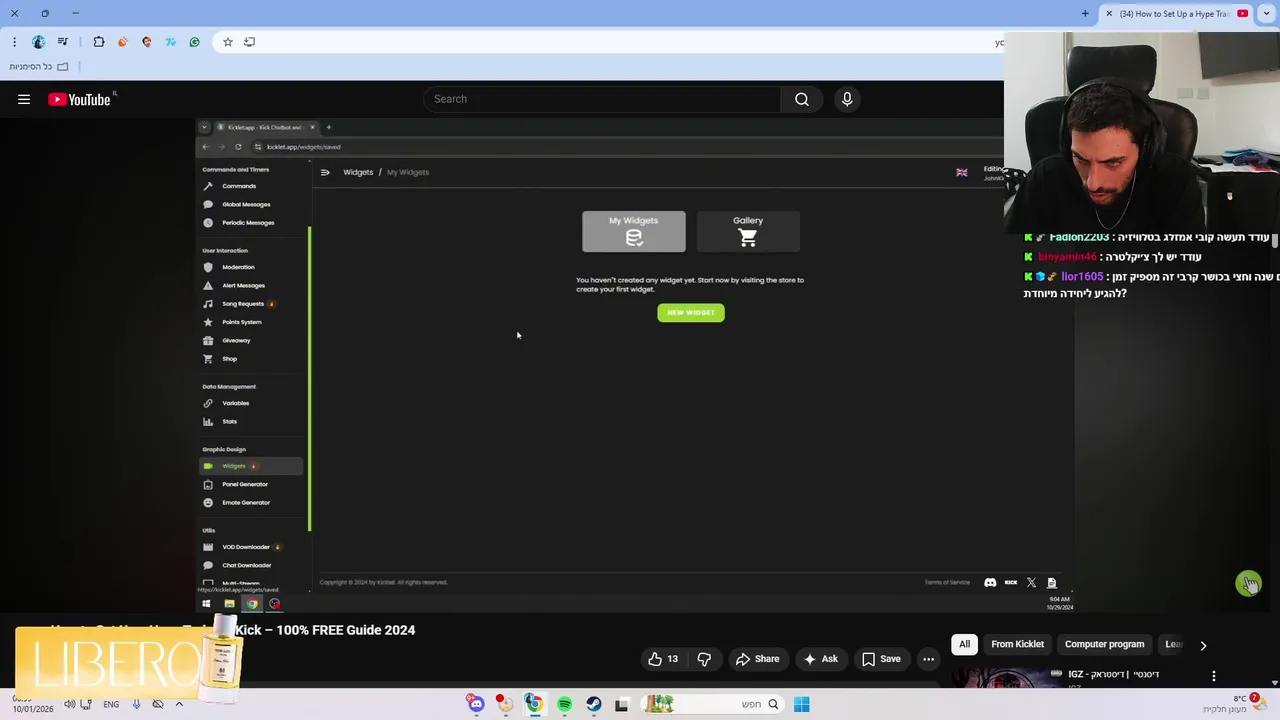The height and width of the screenshot is (720, 1280).
Task: Open the all bookmarks folder
Action: (x=40, y=66)
